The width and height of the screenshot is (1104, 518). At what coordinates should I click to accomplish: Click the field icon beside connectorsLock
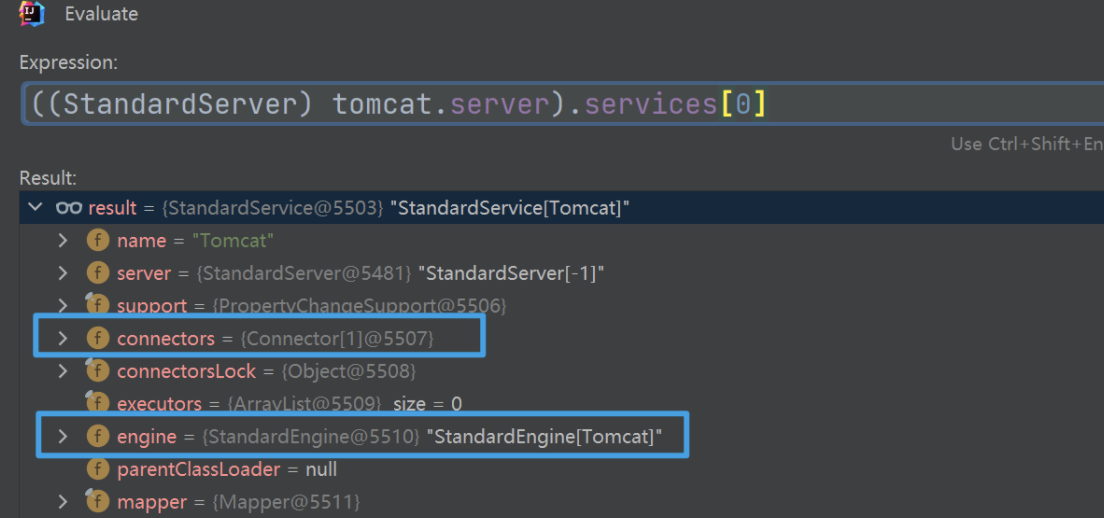pos(98,371)
